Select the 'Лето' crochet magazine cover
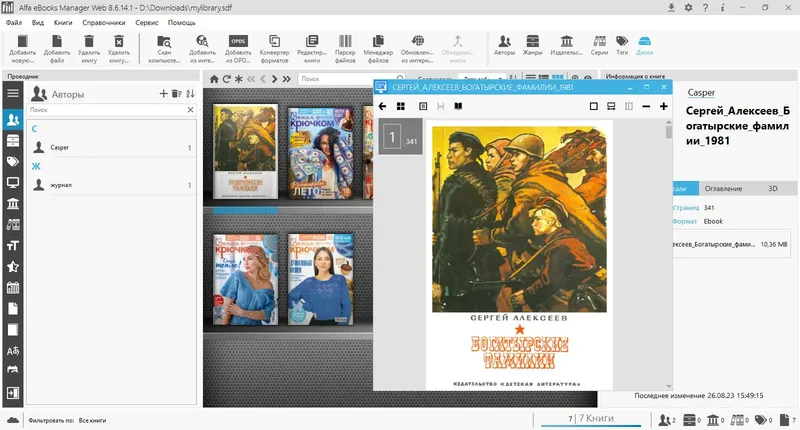This screenshot has height=430, width=800. (x=320, y=152)
